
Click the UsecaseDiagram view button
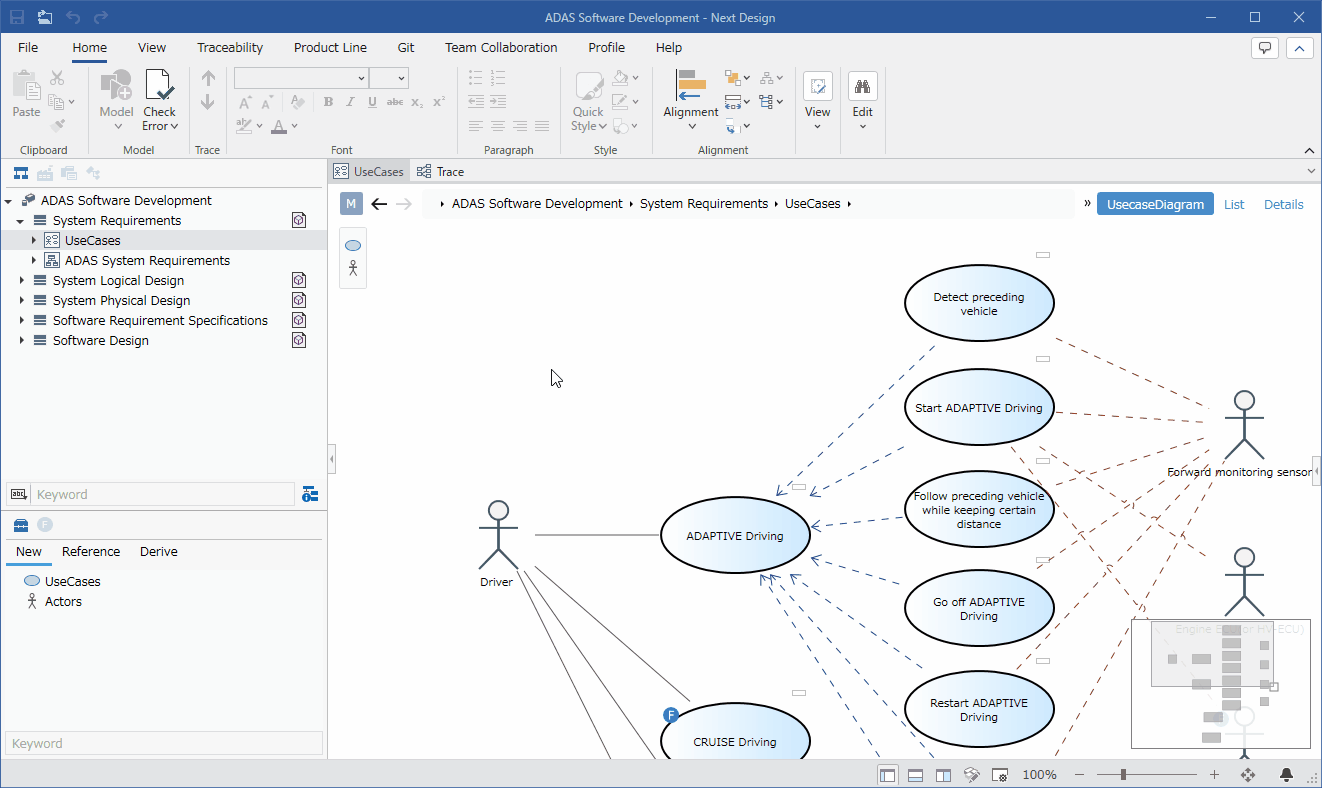(1155, 204)
